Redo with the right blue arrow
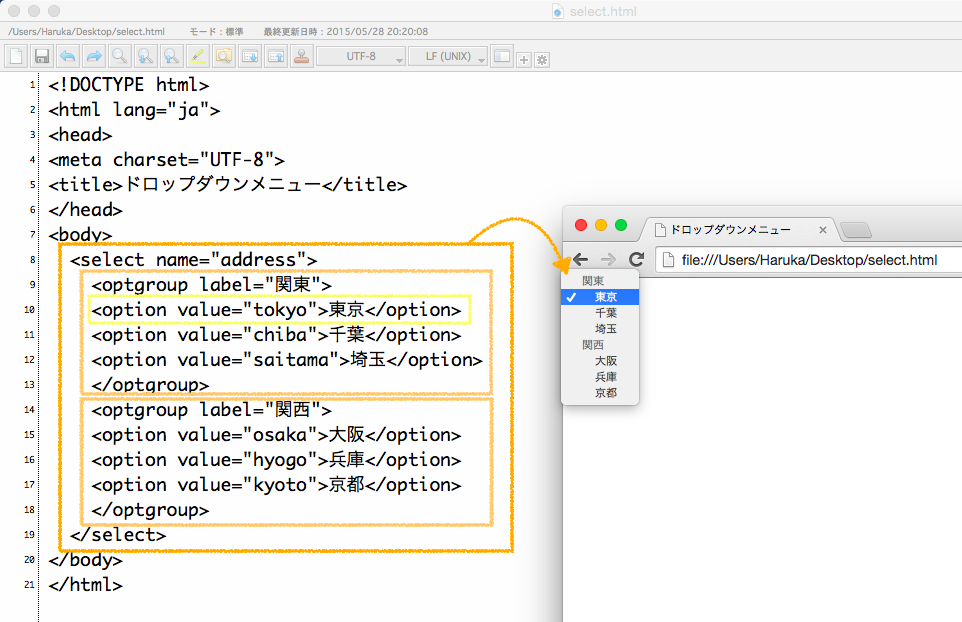 (x=94, y=56)
